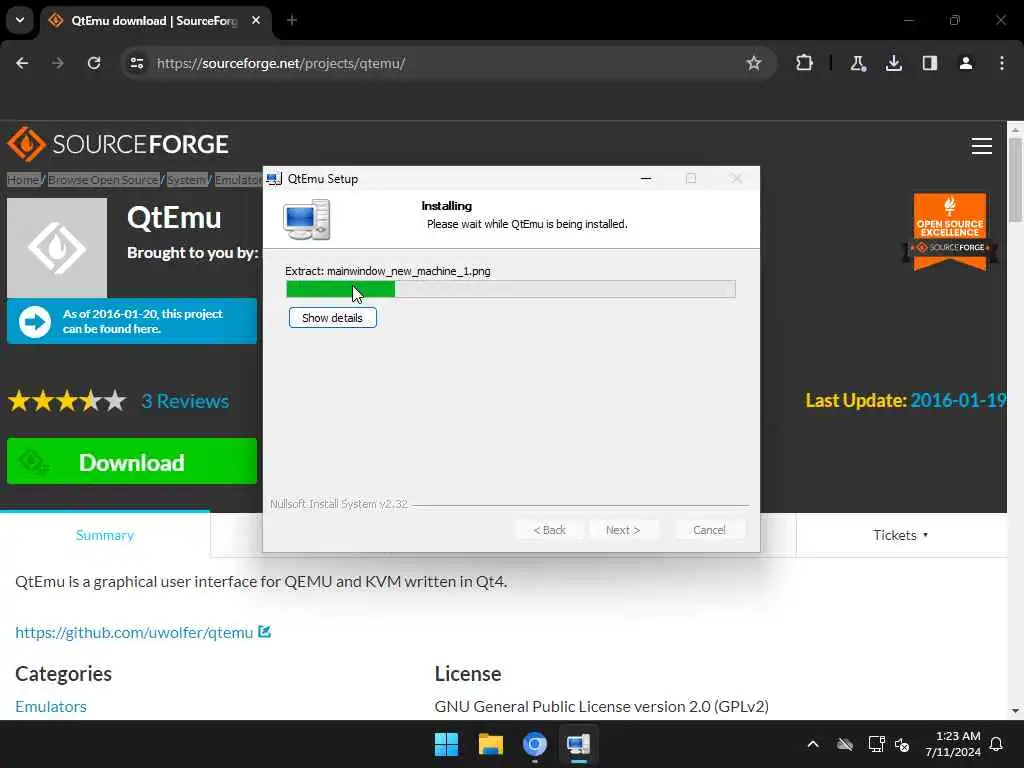Click the Back button in setup

(x=549, y=530)
